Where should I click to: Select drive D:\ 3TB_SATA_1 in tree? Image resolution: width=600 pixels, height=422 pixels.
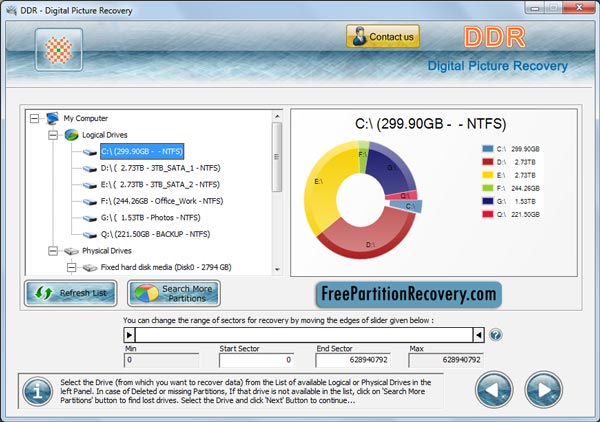tap(160, 168)
